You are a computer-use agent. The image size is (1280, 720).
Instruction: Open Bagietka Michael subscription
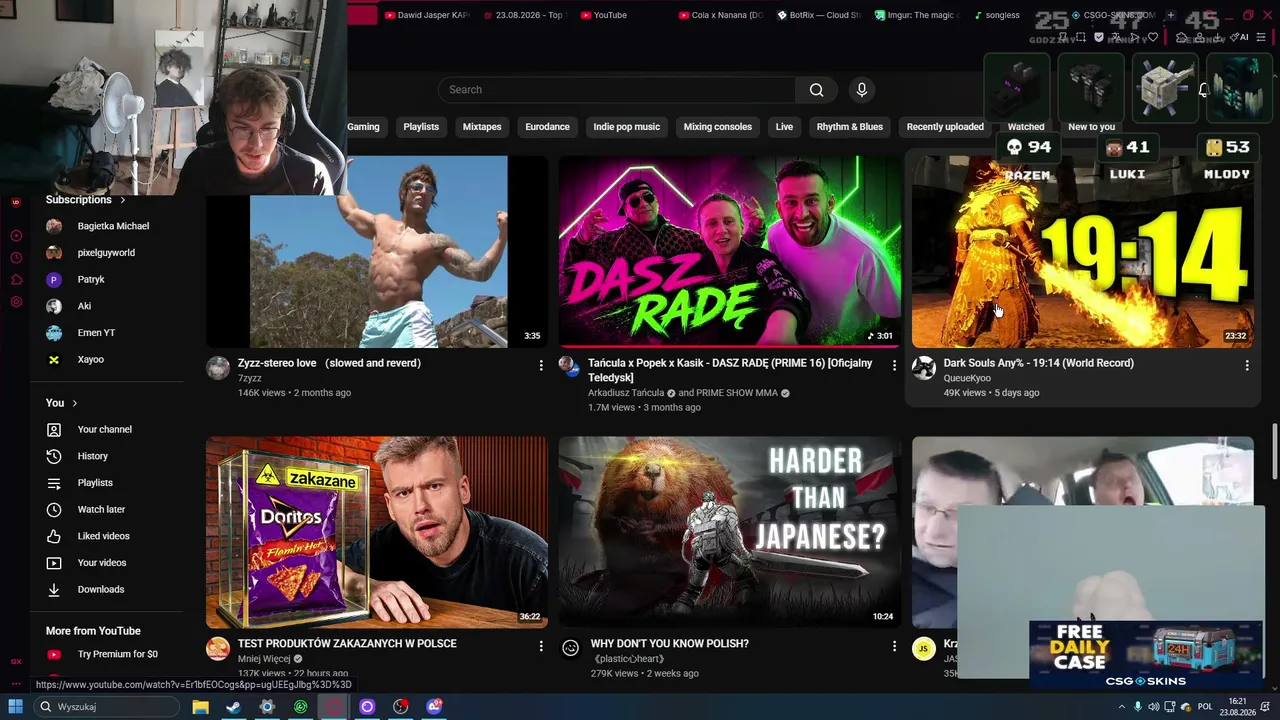112,227
